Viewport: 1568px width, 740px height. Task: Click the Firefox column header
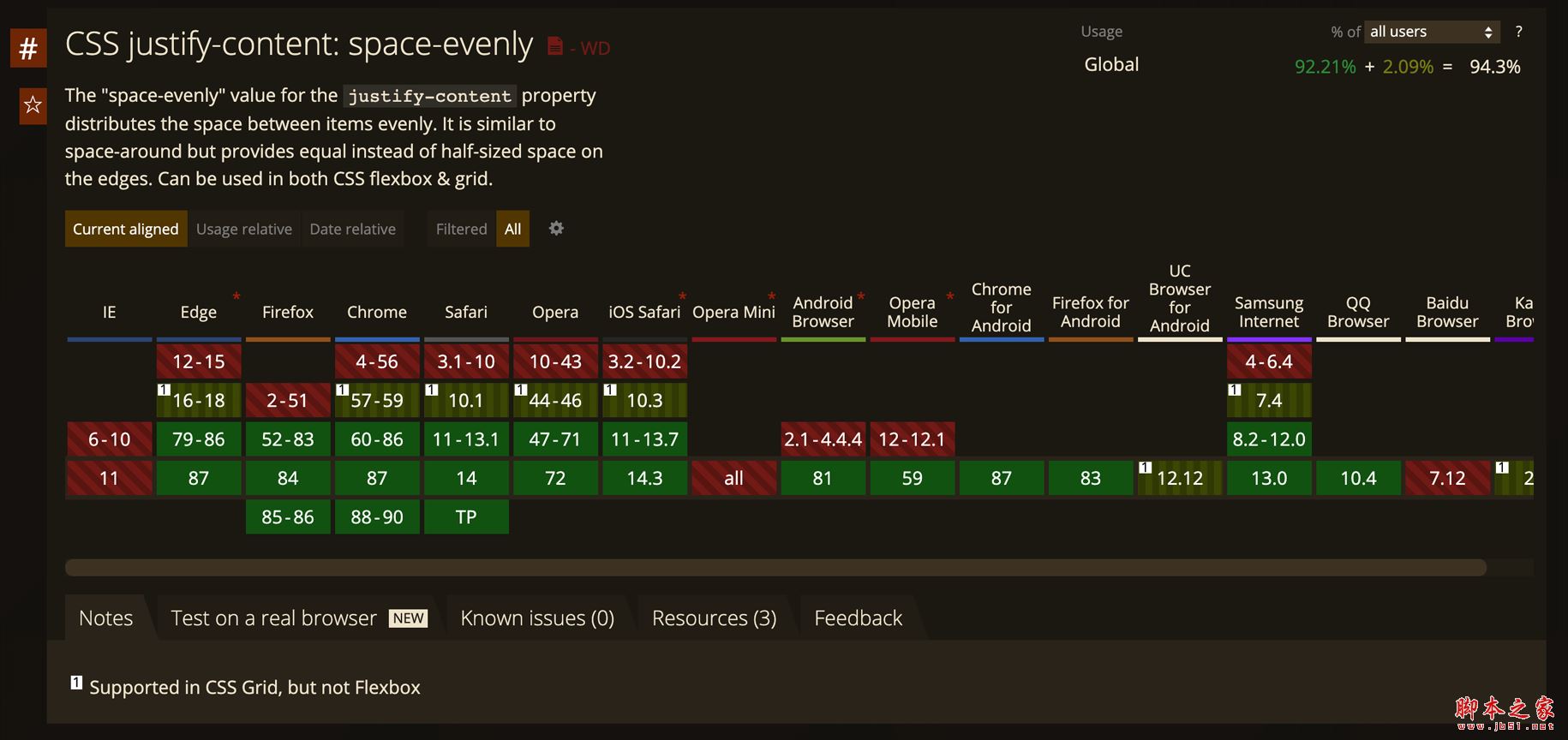pyautogui.click(x=288, y=312)
